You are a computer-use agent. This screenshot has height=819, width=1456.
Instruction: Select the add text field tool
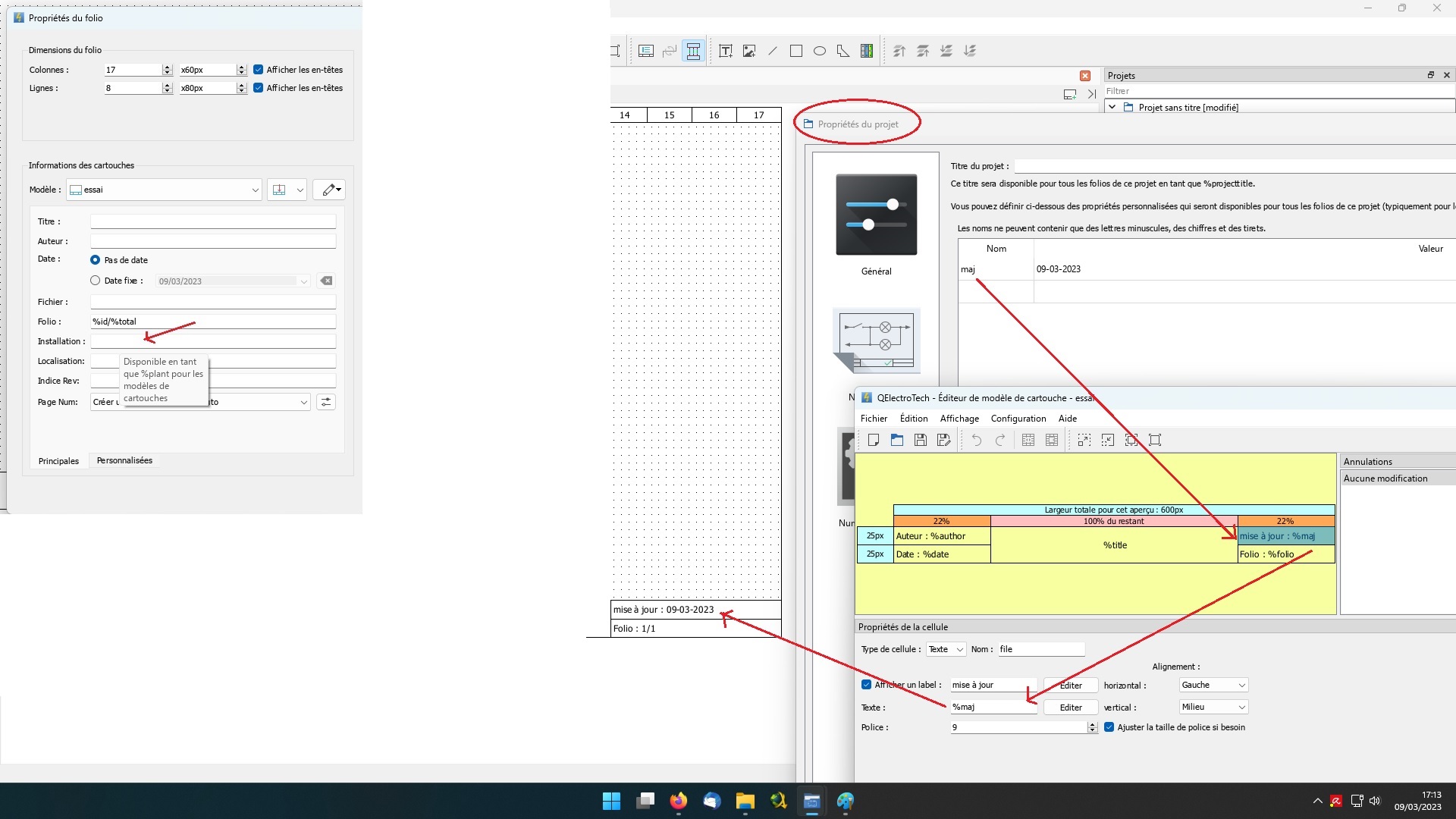point(725,51)
